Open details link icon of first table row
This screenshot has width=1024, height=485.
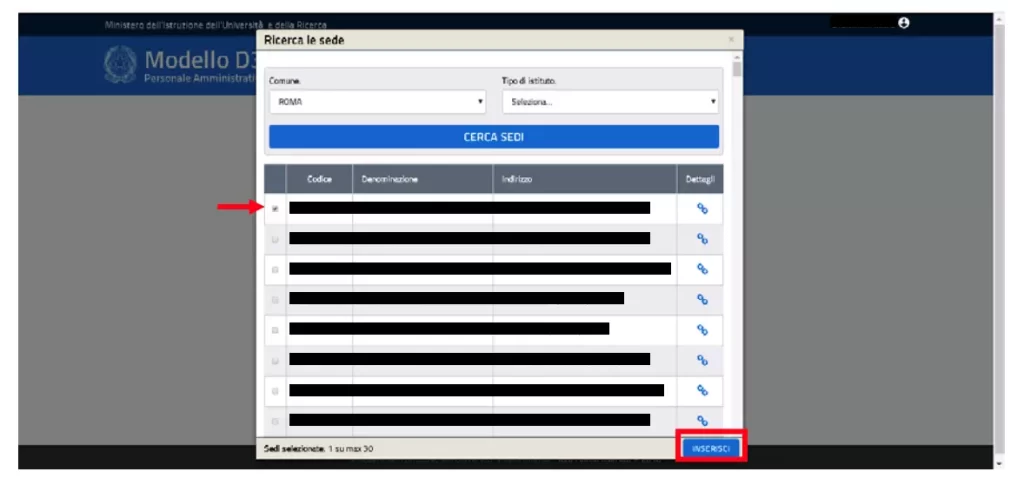click(702, 208)
